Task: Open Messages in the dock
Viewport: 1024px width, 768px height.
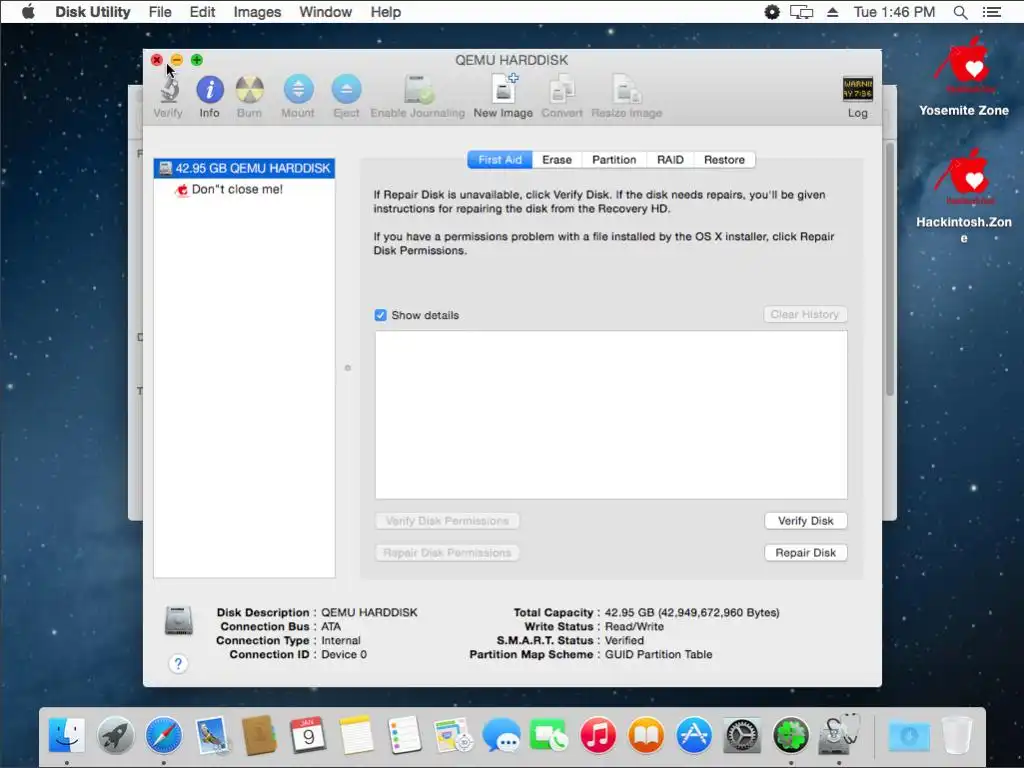Action: 501,735
